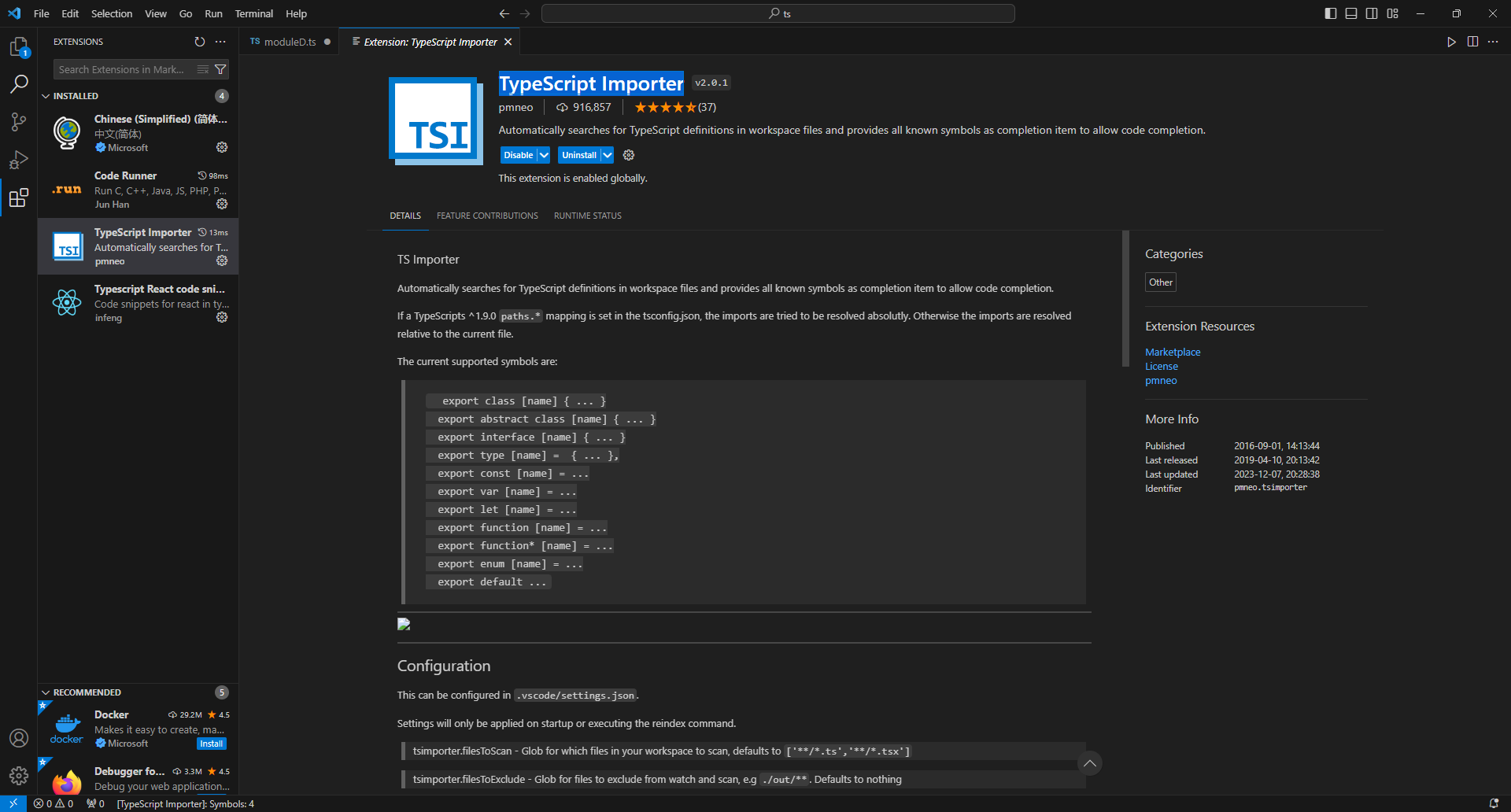The image size is (1511, 812).
Task: Open the Manage gear in activity bar
Action: coord(19,776)
